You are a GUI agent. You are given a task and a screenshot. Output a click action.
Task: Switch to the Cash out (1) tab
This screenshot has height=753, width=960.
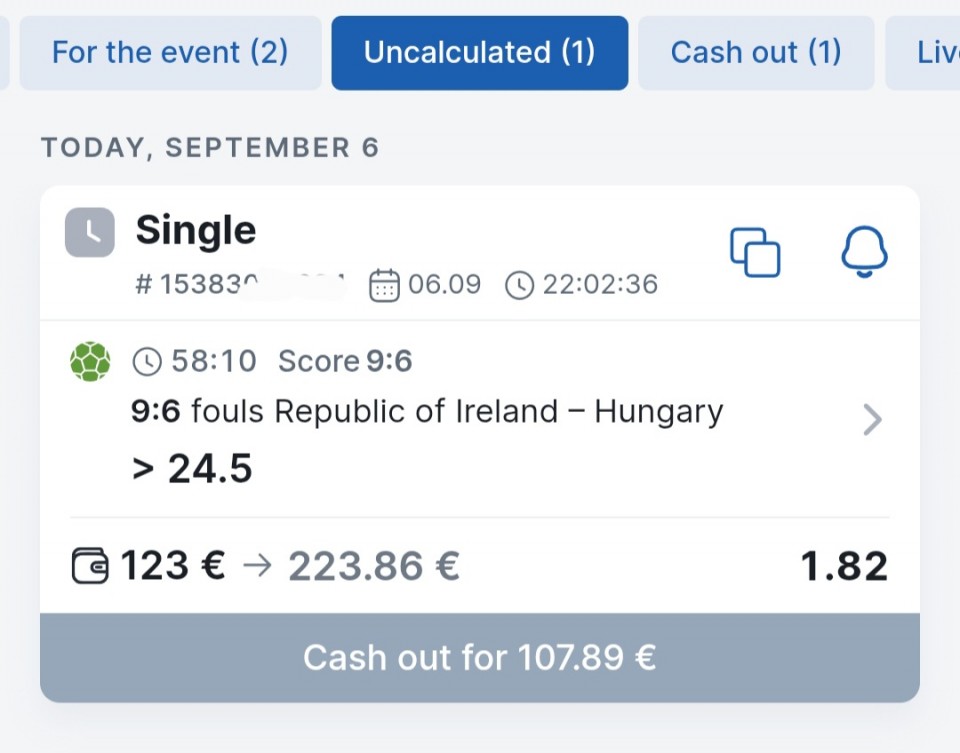[756, 53]
